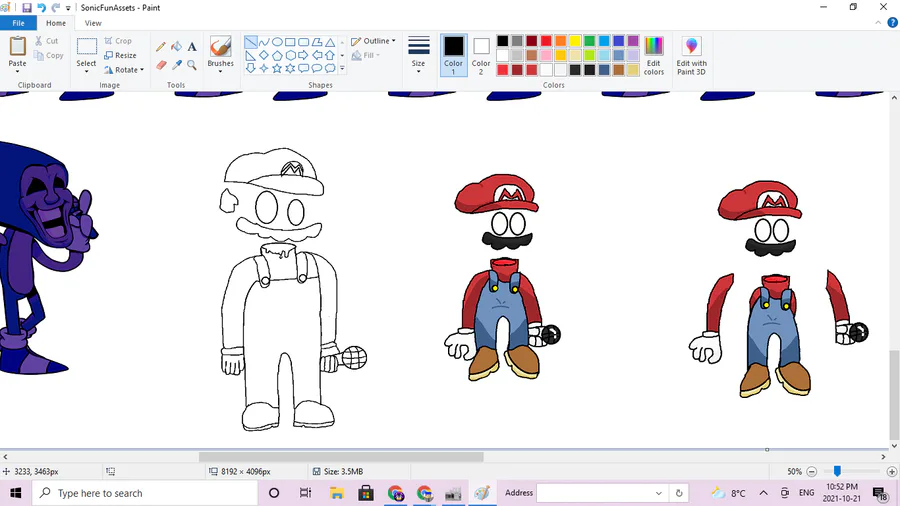Expand the Brushes dropdown arrow
This screenshot has height=506, width=900.
[220, 71]
